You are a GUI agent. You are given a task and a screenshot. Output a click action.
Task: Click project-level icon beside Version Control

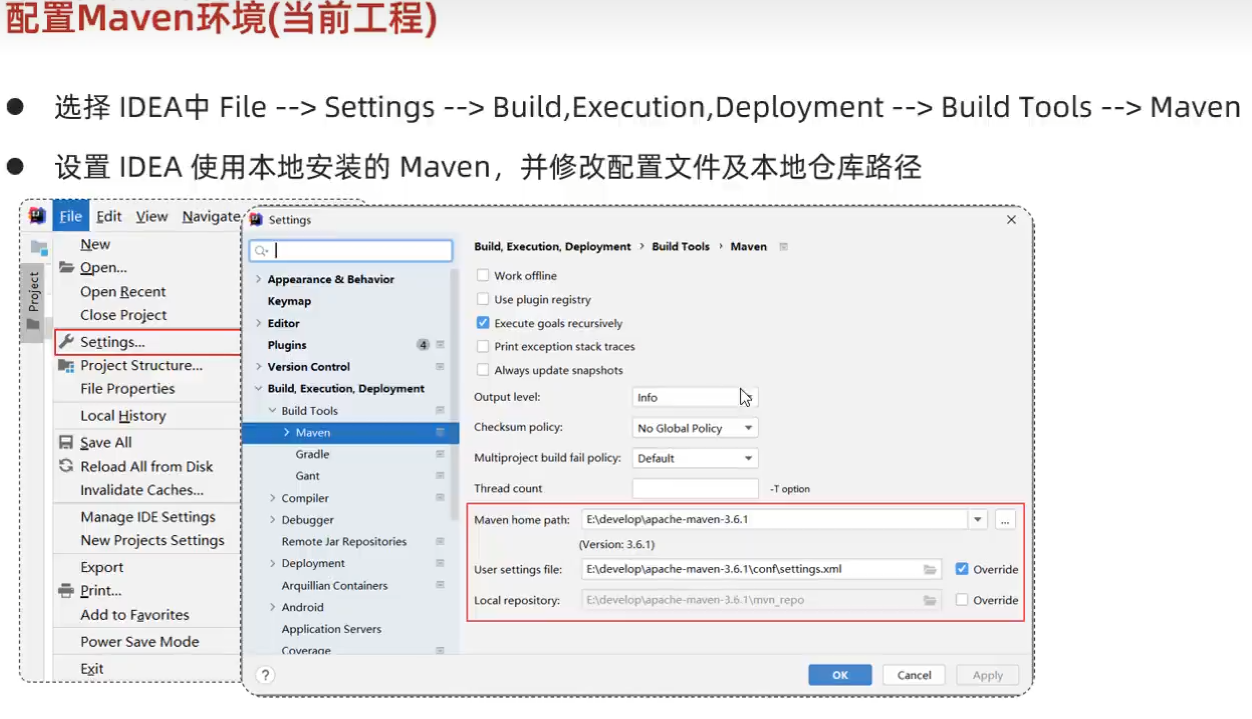pyautogui.click(x=440, y=367)
